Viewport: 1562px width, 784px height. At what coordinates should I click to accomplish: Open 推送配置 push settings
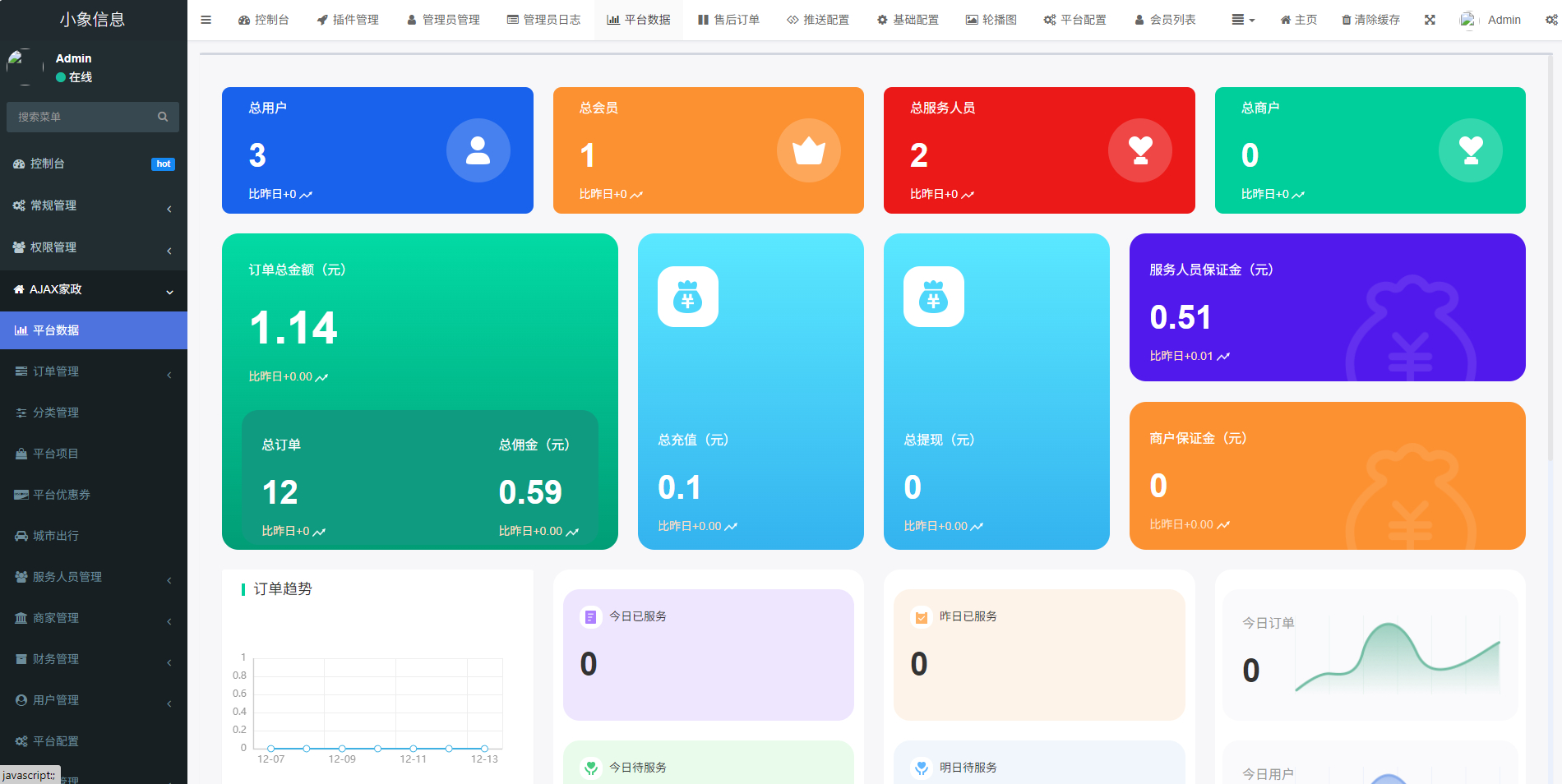pos(818,19)
